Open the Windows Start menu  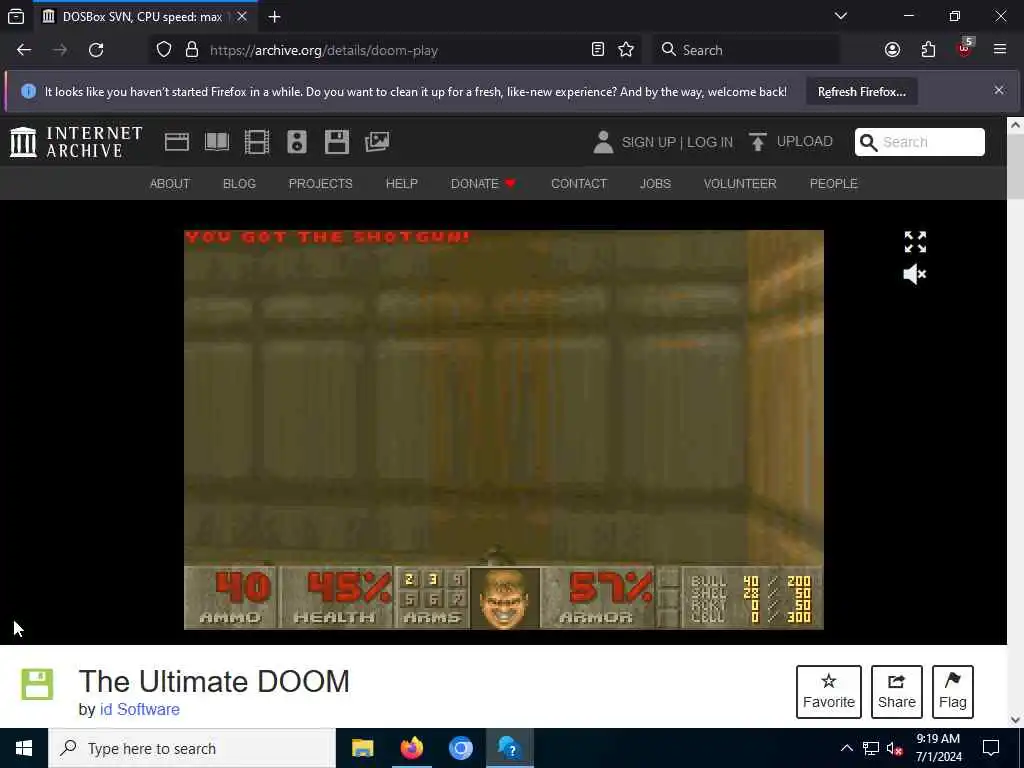24,748
